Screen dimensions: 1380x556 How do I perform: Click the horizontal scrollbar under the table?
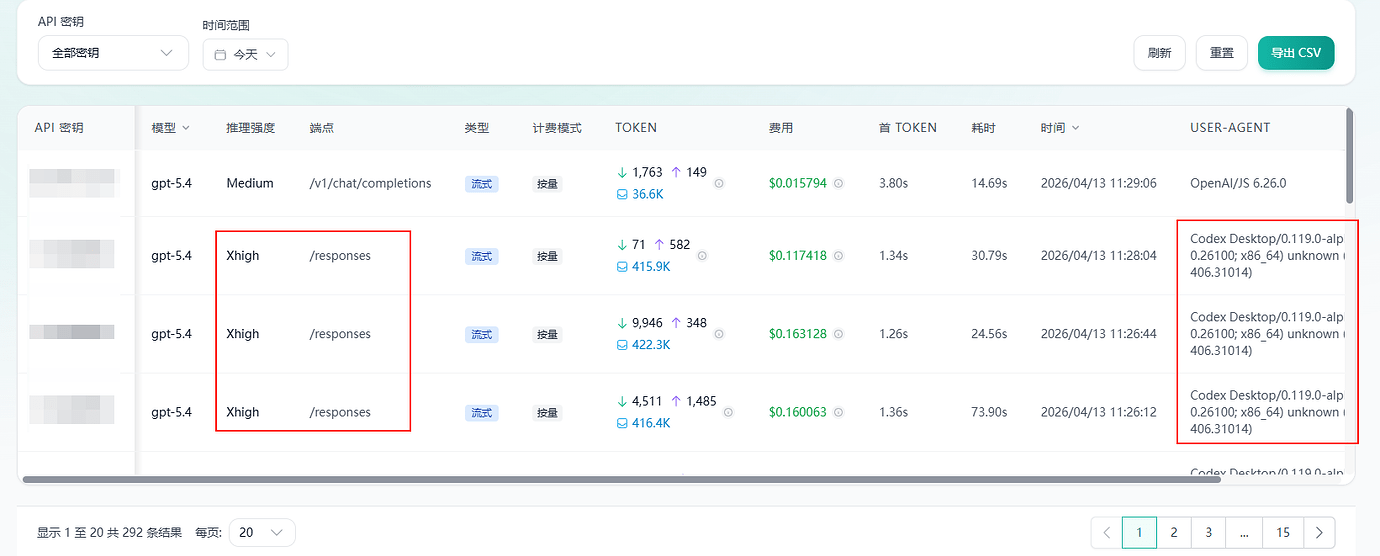621,480
